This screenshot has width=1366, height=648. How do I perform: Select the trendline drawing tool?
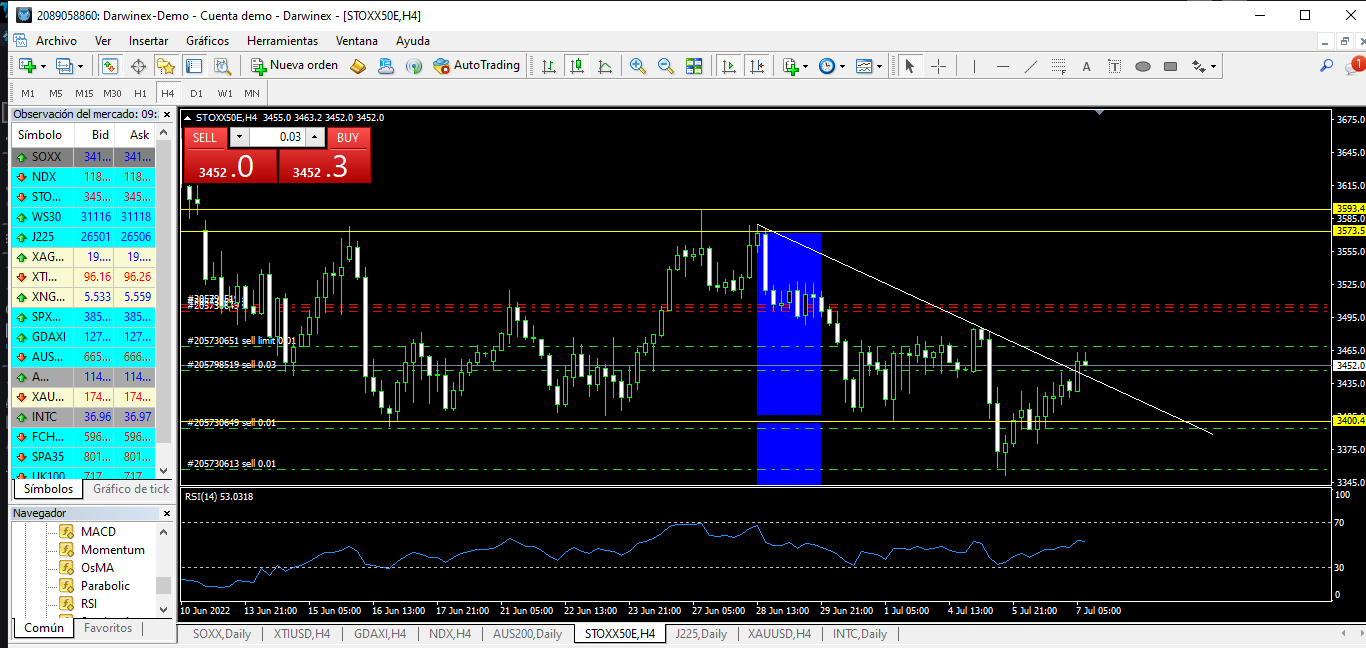click(1031, 66)
